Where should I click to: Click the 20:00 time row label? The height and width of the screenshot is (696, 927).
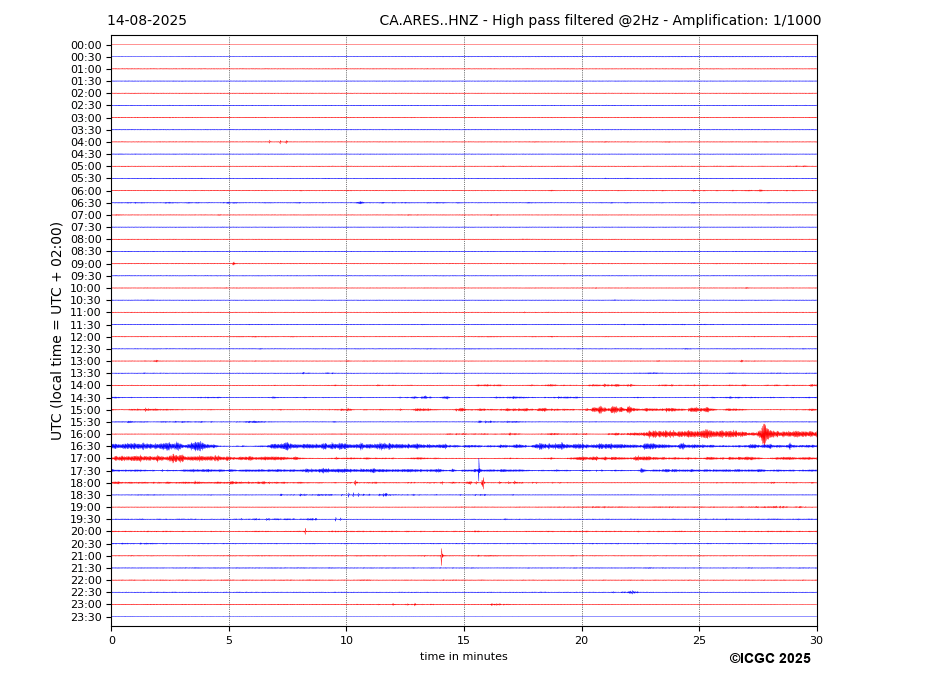point(86,532)
